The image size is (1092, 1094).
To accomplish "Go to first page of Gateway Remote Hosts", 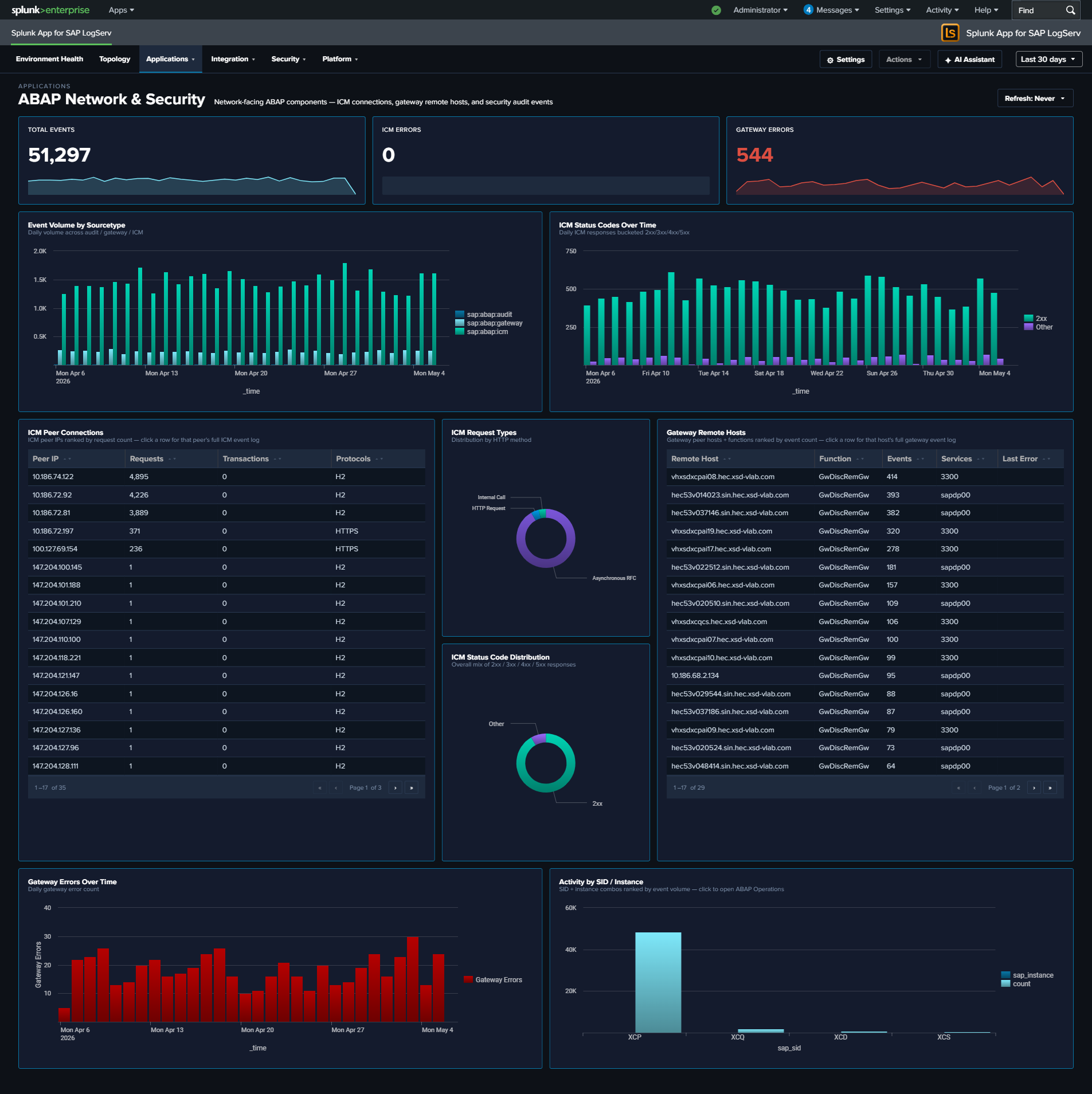I will coord(958,787).
